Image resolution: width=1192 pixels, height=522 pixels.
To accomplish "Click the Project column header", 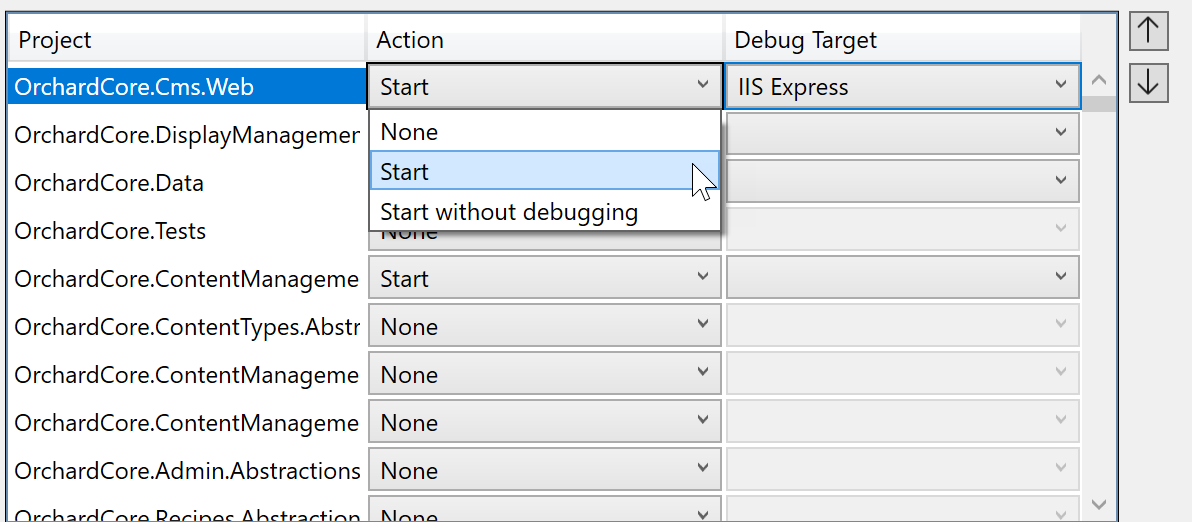I will [x=187, y=40].
